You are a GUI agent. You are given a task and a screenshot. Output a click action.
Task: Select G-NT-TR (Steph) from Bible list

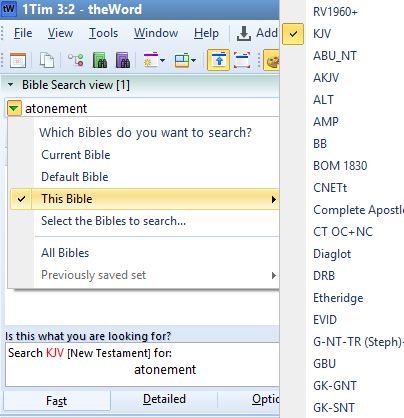tap(358, 342)
